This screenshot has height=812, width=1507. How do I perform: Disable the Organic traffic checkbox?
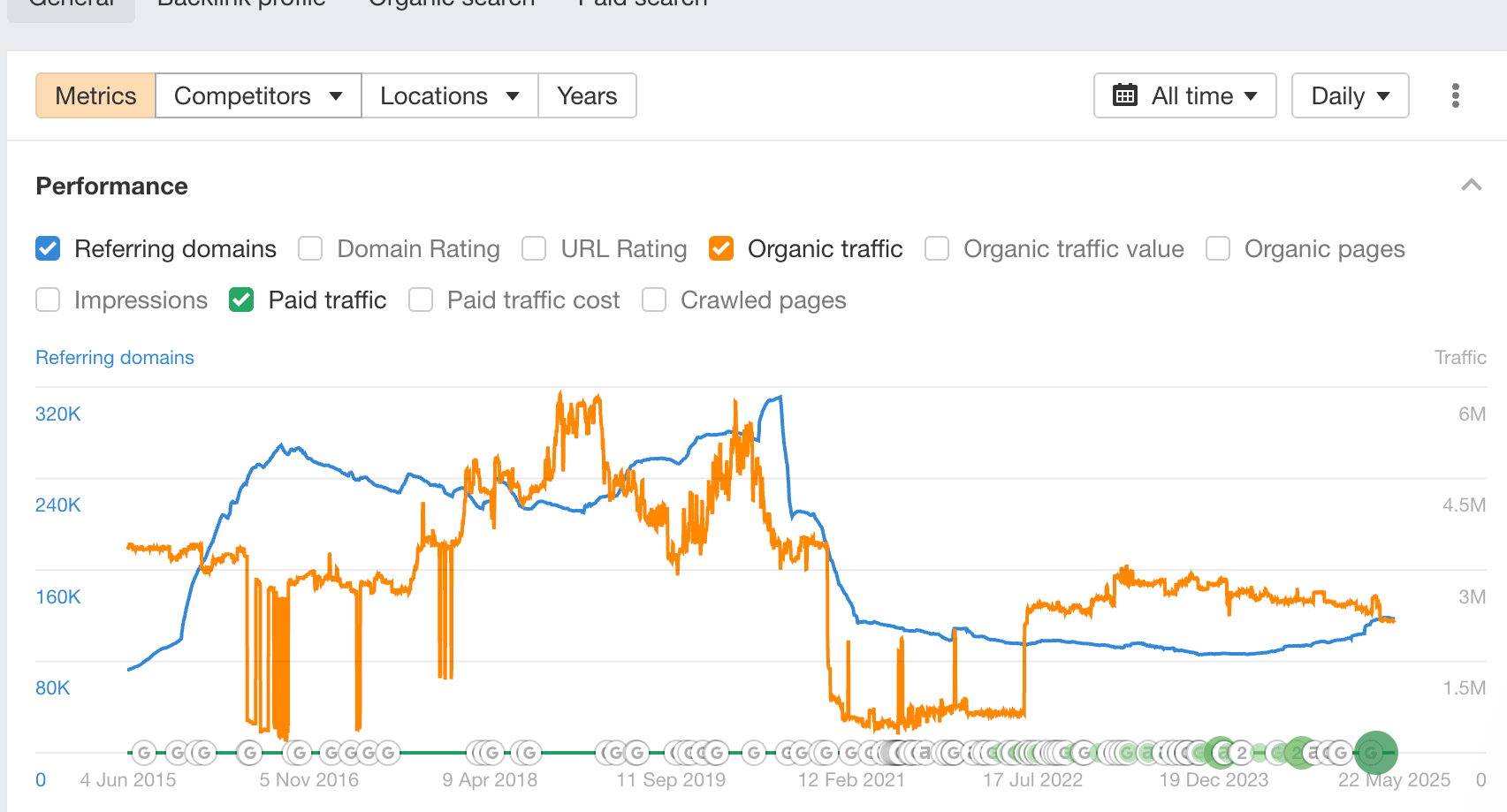point(721,249)
